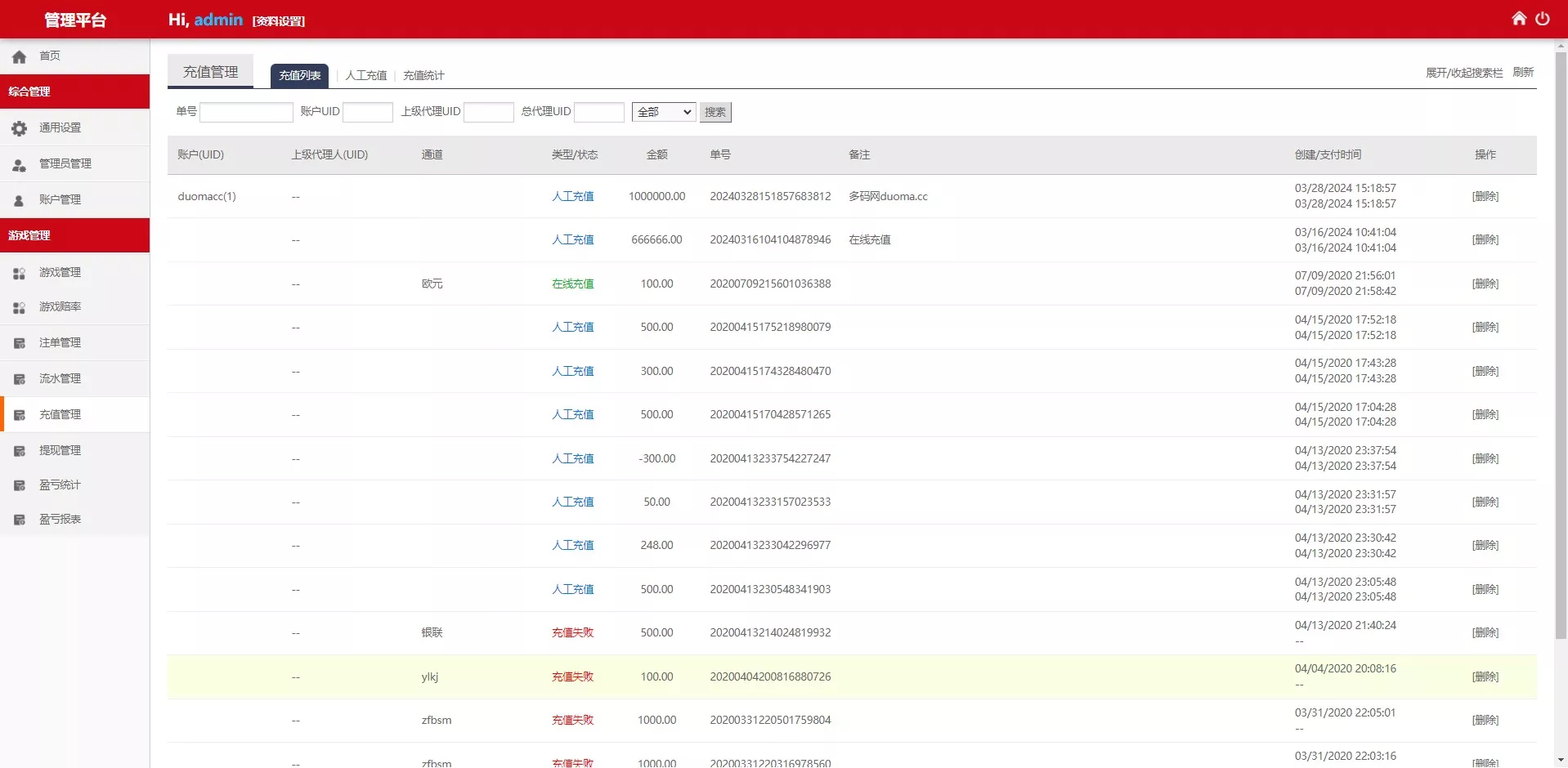
Task: Select the 管理员管理 sidebar icon
Action: point(18,163)
